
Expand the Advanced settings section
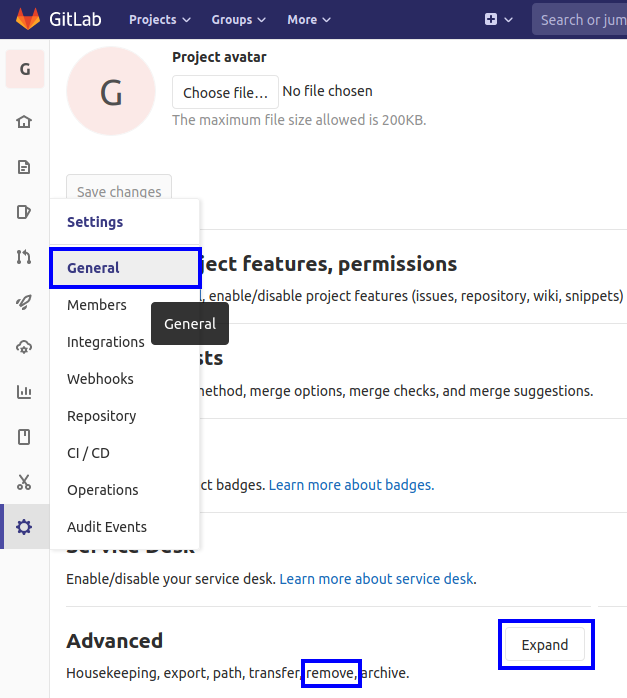tap(545, 645)
